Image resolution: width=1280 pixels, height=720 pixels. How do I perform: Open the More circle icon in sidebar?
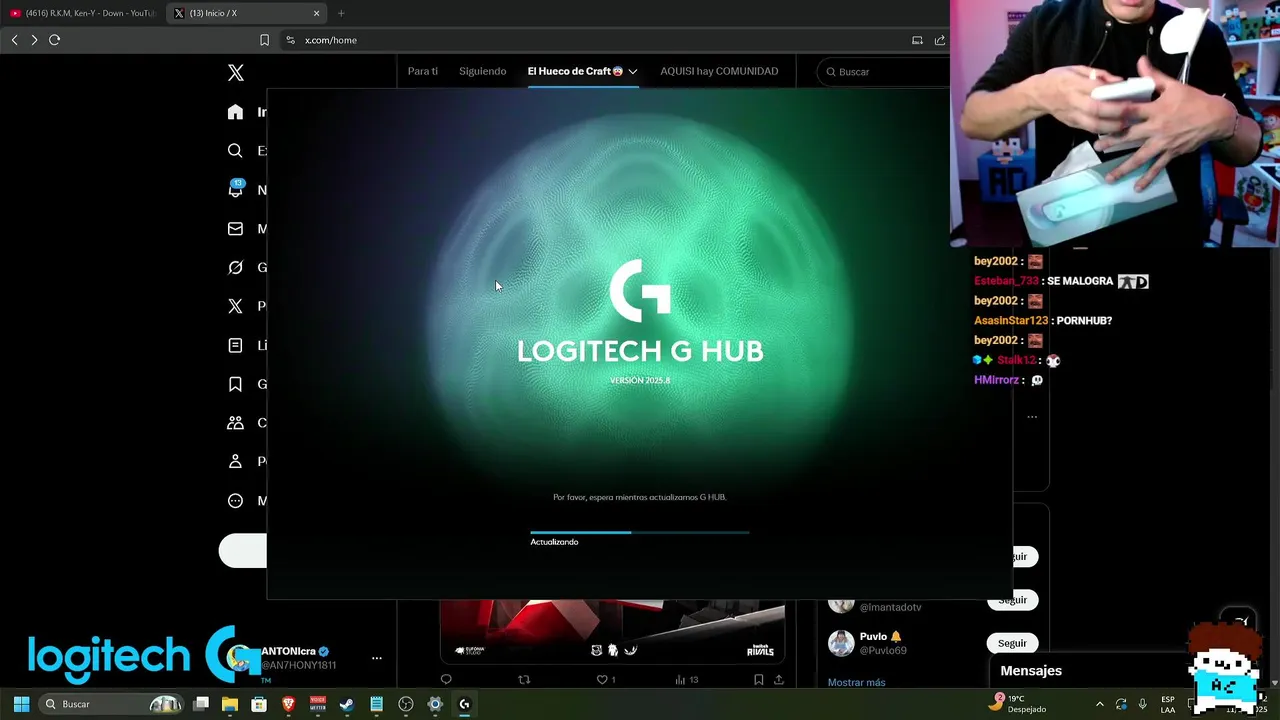[x=235, y=501]
